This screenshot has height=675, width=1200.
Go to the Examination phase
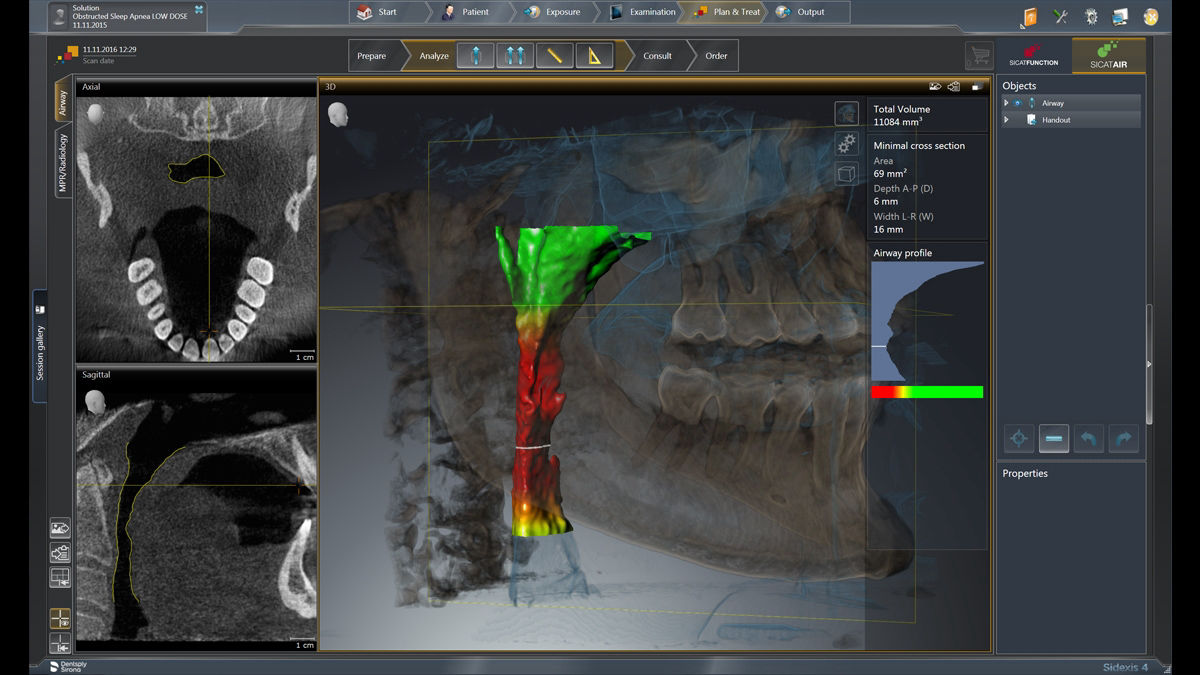coord(644,12)
